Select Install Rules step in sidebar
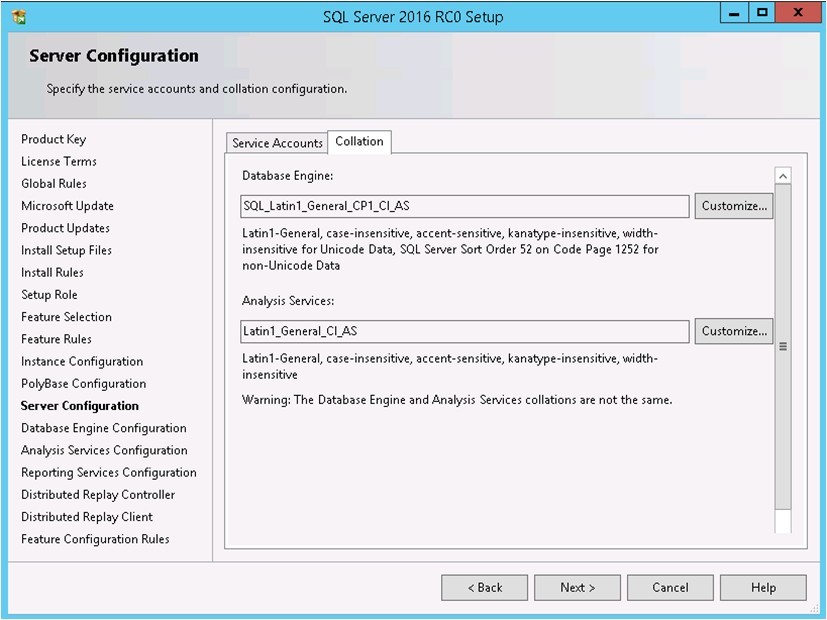827x620 pixels. click(52, 272)
